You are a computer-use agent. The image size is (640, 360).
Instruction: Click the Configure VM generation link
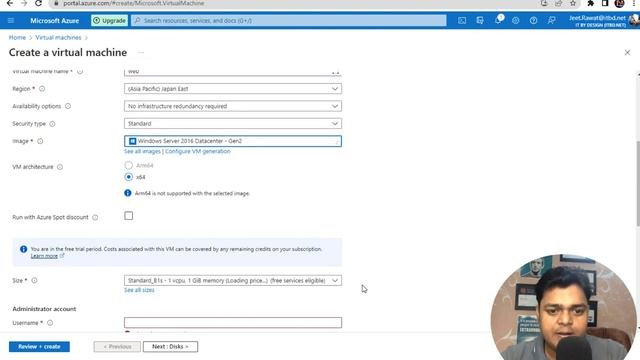198,151
